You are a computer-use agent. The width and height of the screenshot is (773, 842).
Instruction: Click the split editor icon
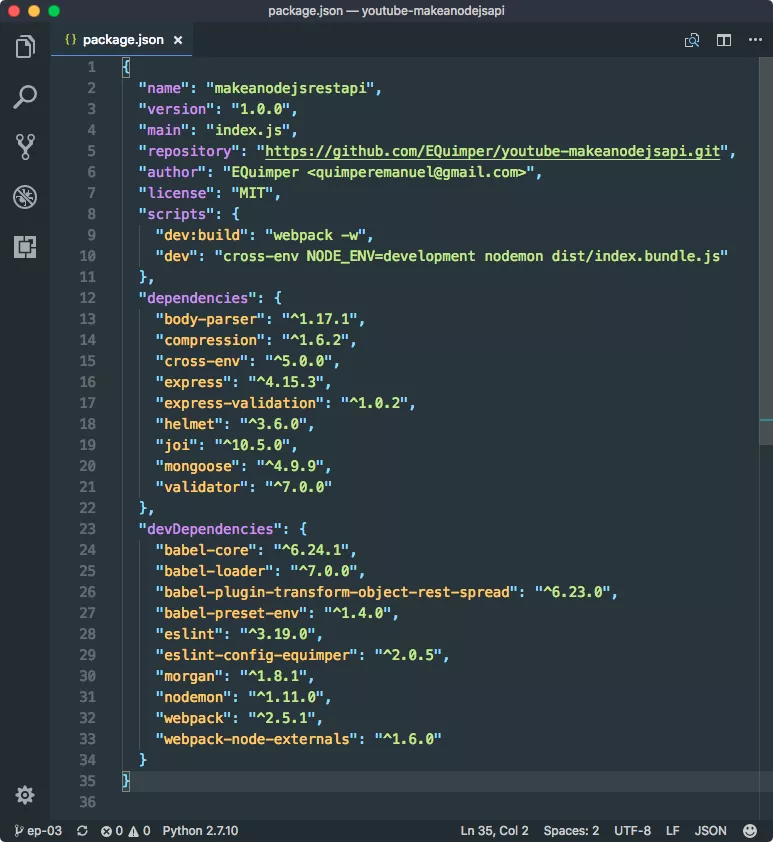coord(724,40)
